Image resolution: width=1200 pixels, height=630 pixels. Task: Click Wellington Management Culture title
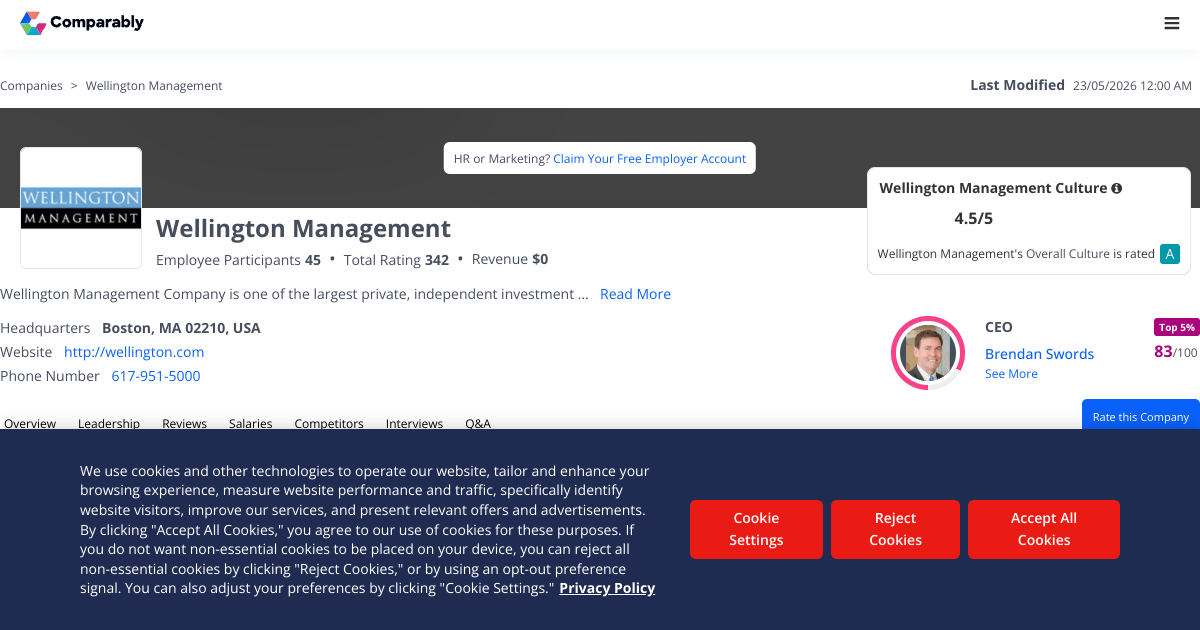(993, 188)
